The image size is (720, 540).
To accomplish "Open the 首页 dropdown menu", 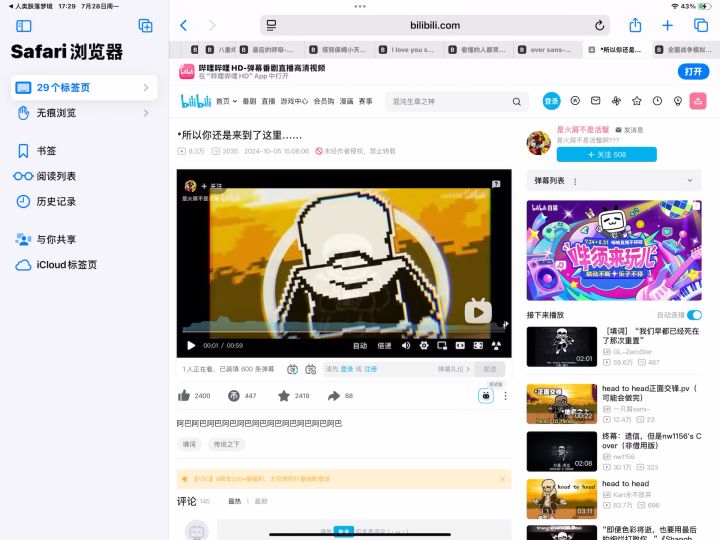I will [226, 101].
